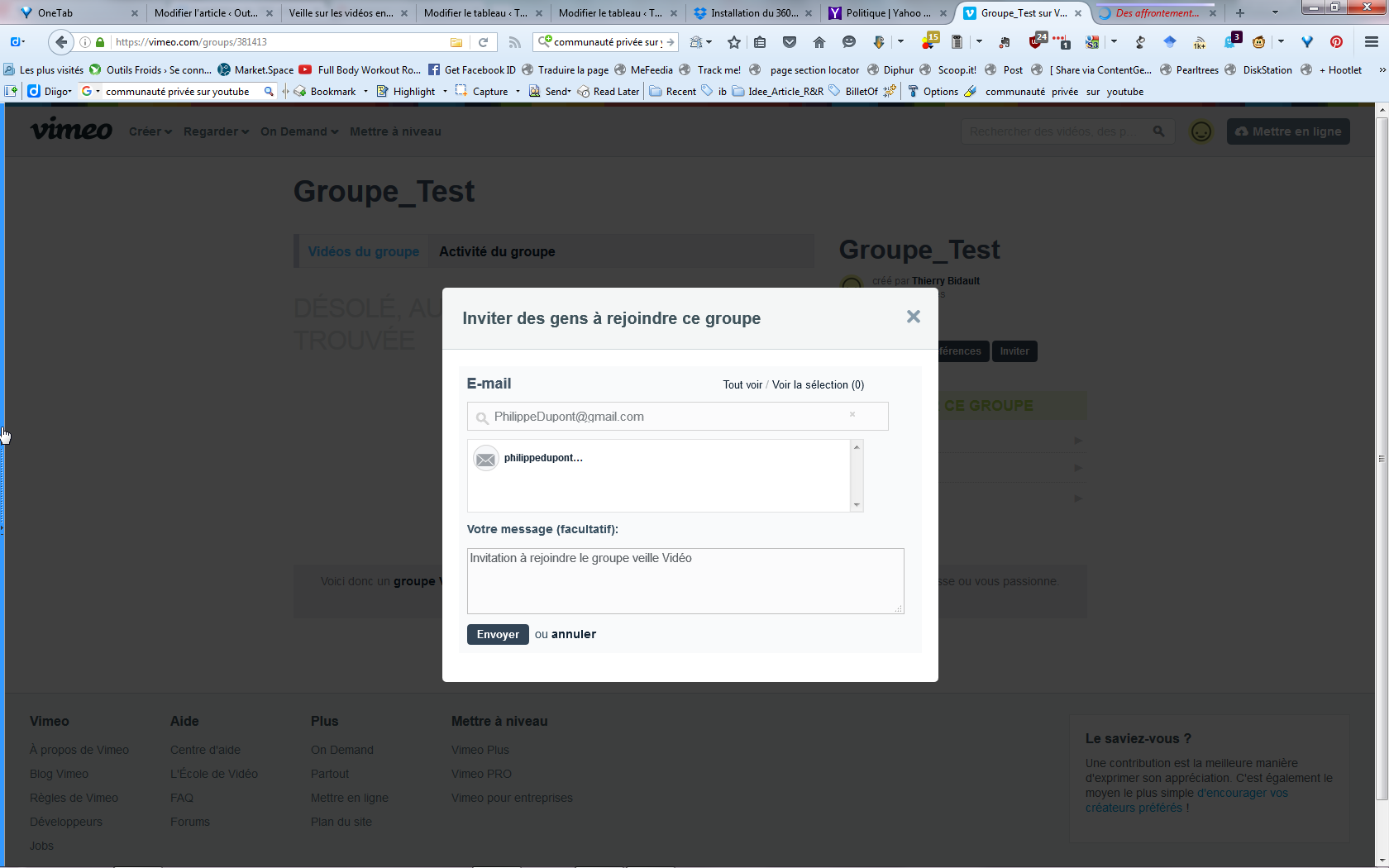The height and width of the screenshot is (868, 1389).
Task: Click Les plus visités bookmark
Action: 44,70
